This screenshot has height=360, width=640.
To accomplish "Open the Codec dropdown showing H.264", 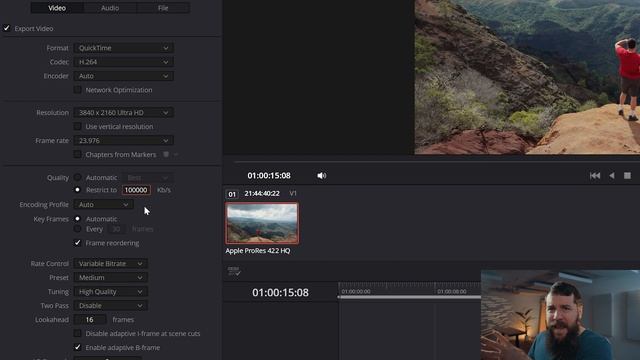I will 123,62.
